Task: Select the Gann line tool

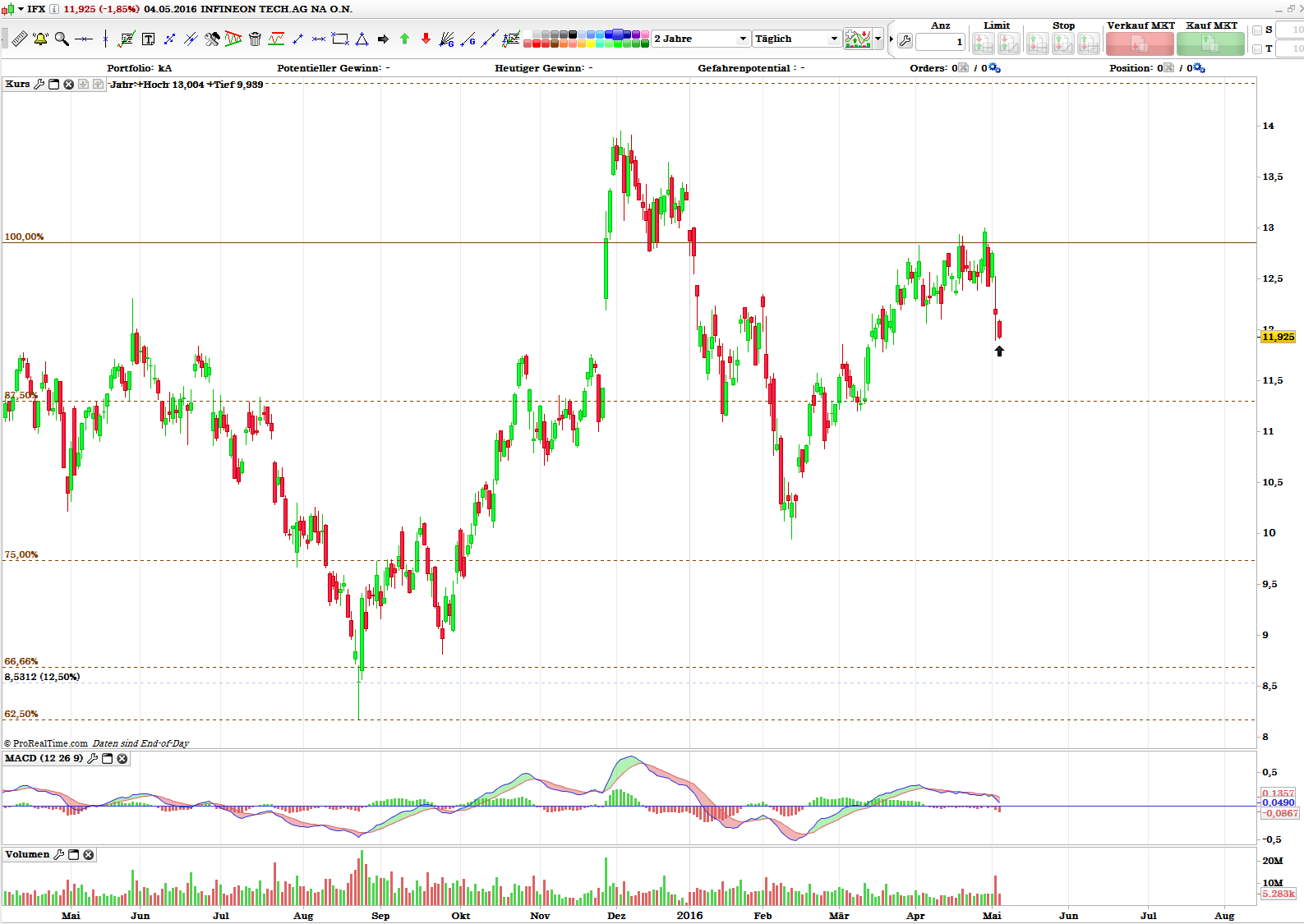Action: [x=468, y=39]
